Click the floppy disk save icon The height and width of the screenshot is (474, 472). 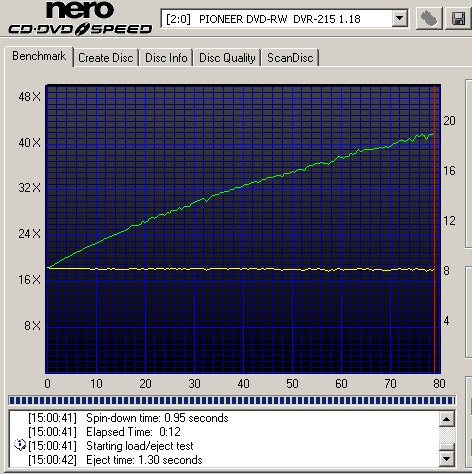(458, 19)
